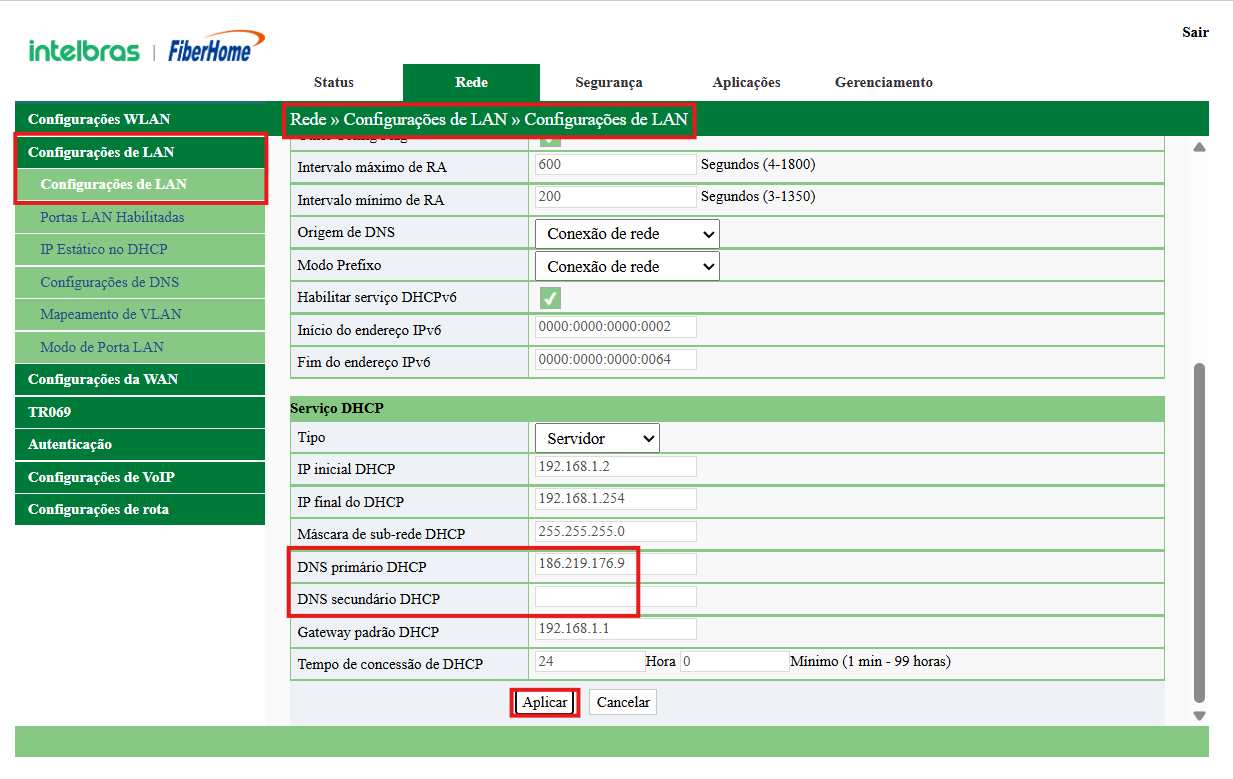1233x779 pixels.
Task: Expand the Modo Prefixo dropdown
Action: (x=627, y=267)
